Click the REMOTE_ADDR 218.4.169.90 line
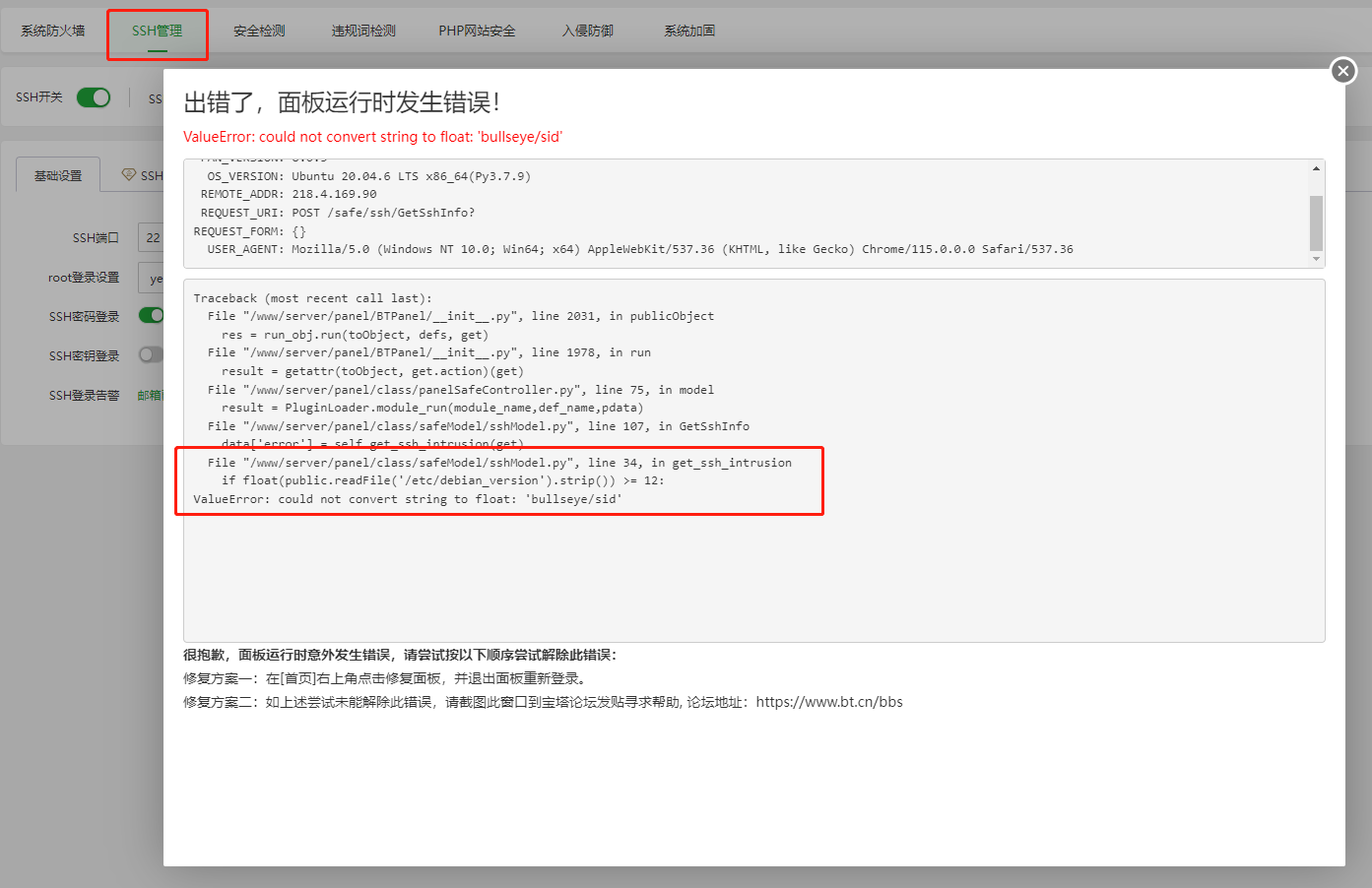Screen dimensions: 1372x888 coord(289,194)
